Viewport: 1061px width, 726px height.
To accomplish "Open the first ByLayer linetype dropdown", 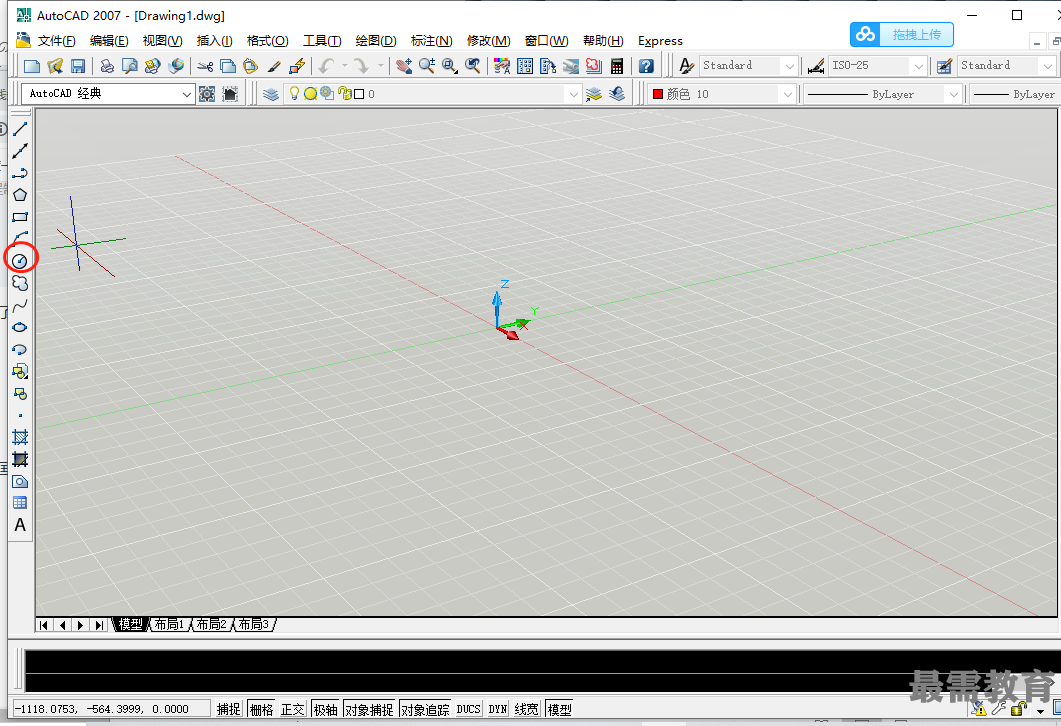I will (x=953, y=94).
